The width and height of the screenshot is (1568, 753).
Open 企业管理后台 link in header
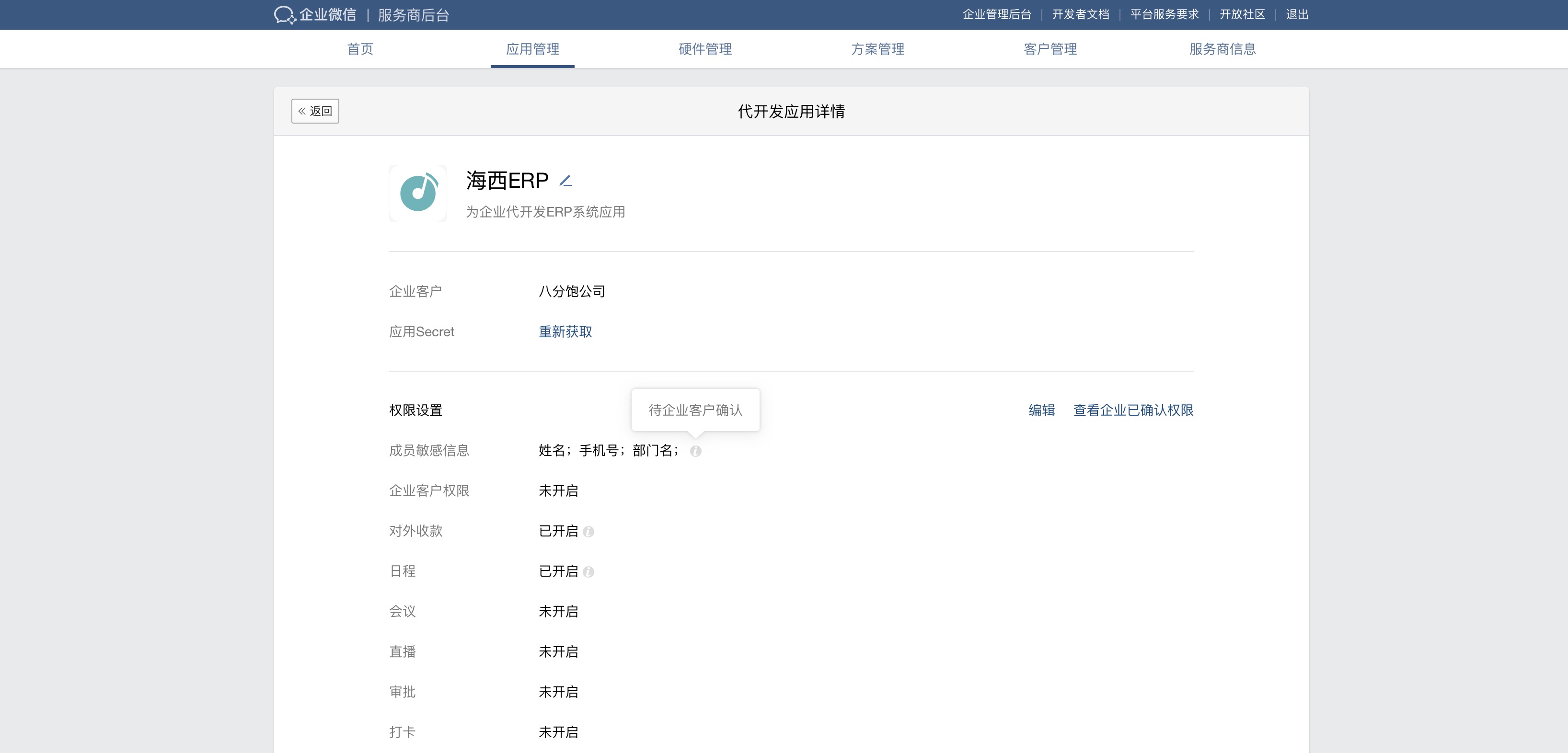pyautogui.click(x=997, y=14)
